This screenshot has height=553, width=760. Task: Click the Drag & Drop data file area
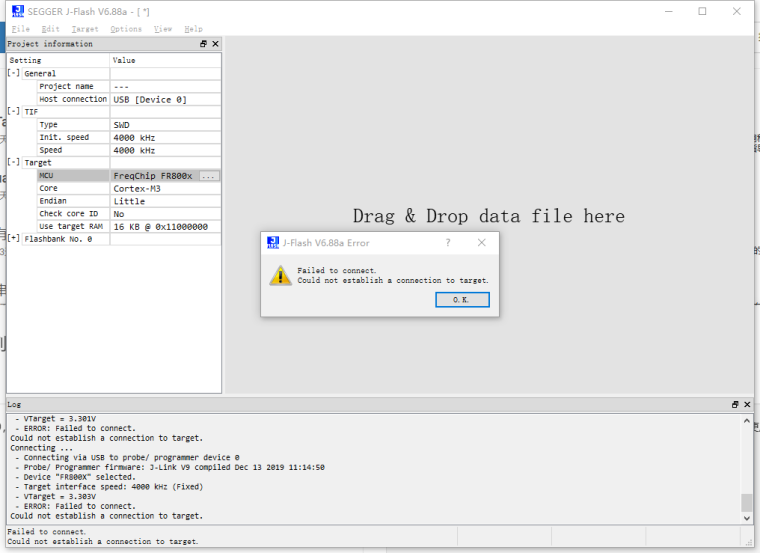489,216
